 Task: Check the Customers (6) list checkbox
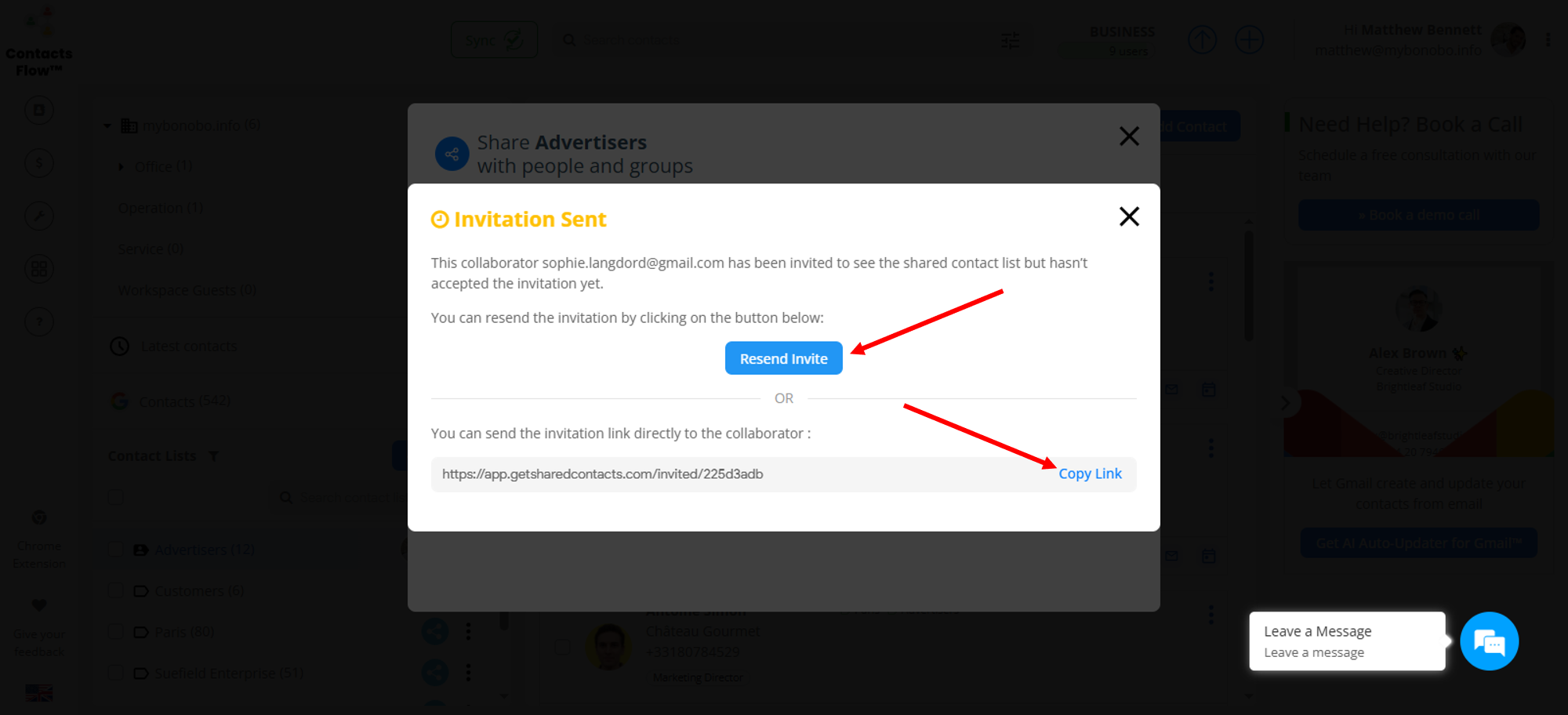pos(116,590)
